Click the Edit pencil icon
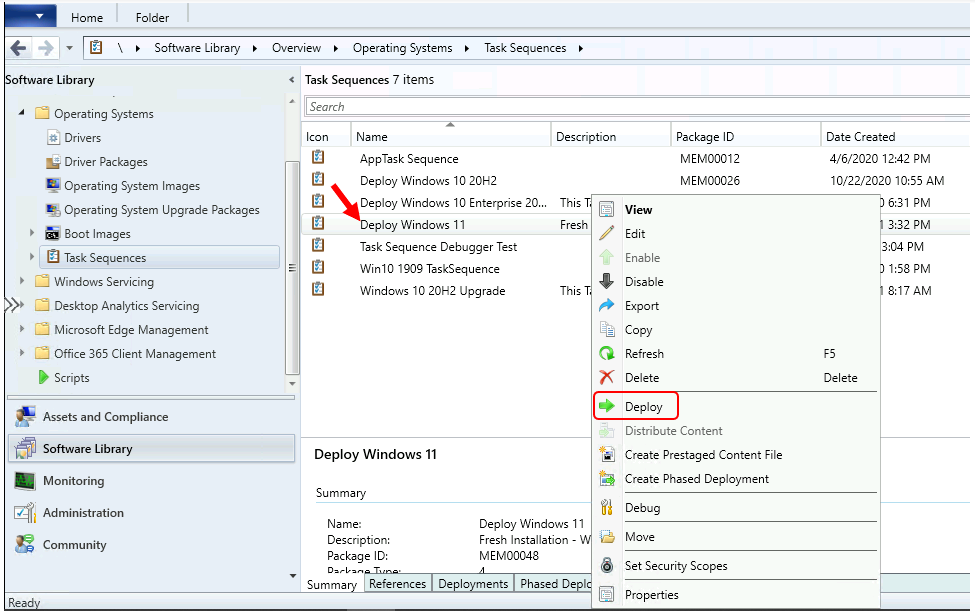This screenshot has height=616, width=975. (x=606, y=233)
